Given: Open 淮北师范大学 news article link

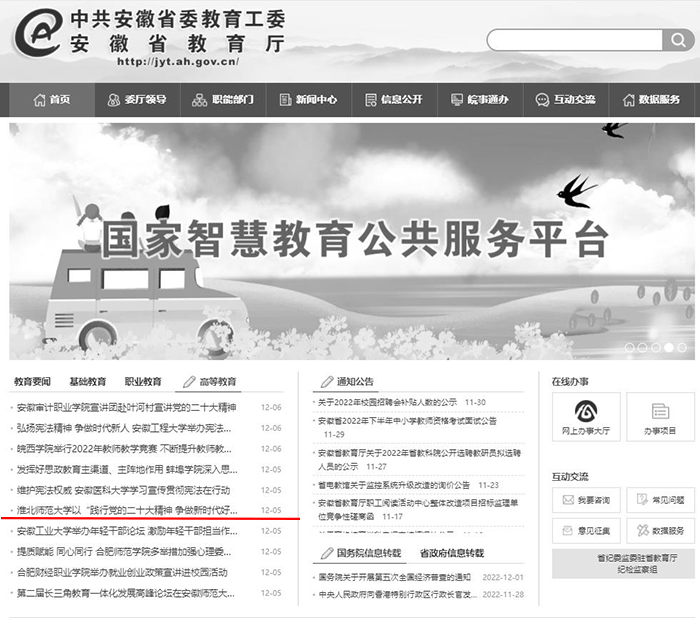Looking at the screenshot, I should pyautogui.click(x=135, y=510).
